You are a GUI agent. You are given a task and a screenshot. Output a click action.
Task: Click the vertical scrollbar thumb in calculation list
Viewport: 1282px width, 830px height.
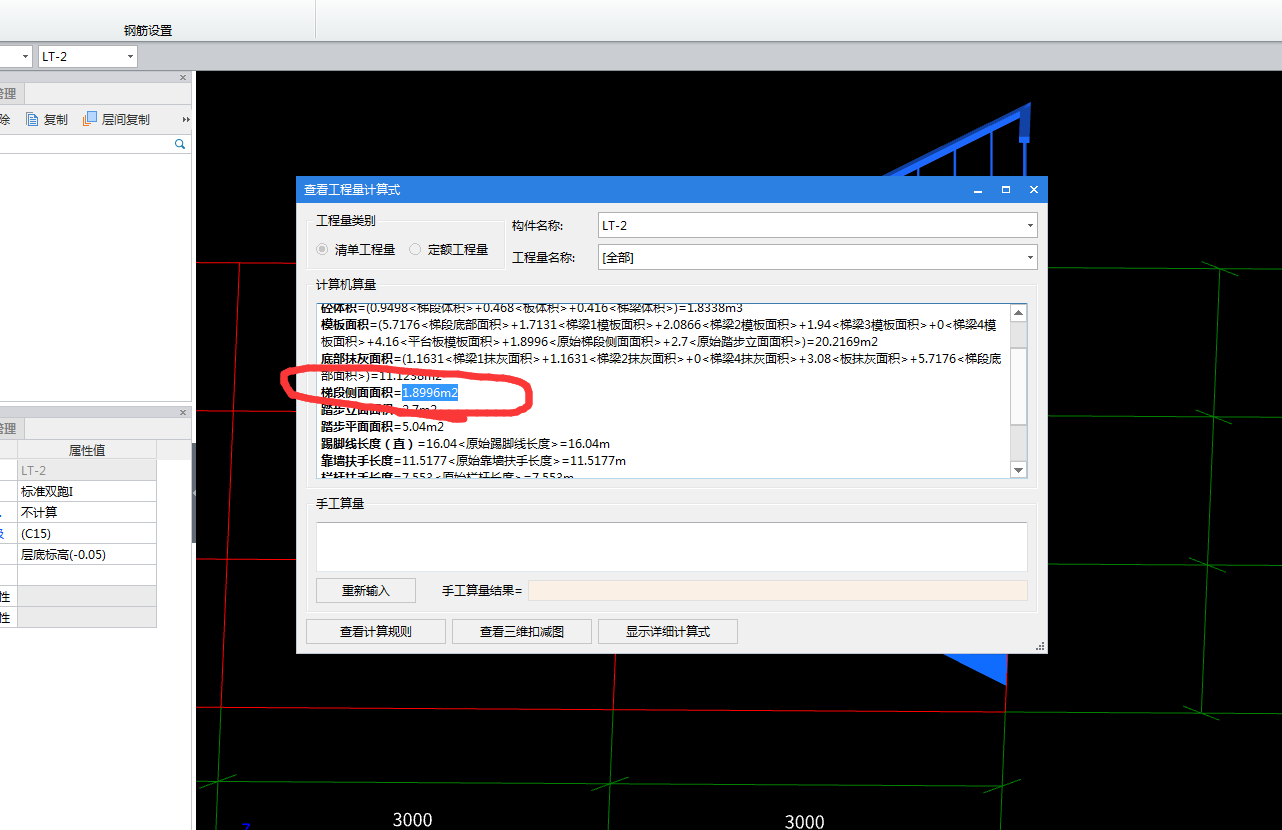[1019, 385]
